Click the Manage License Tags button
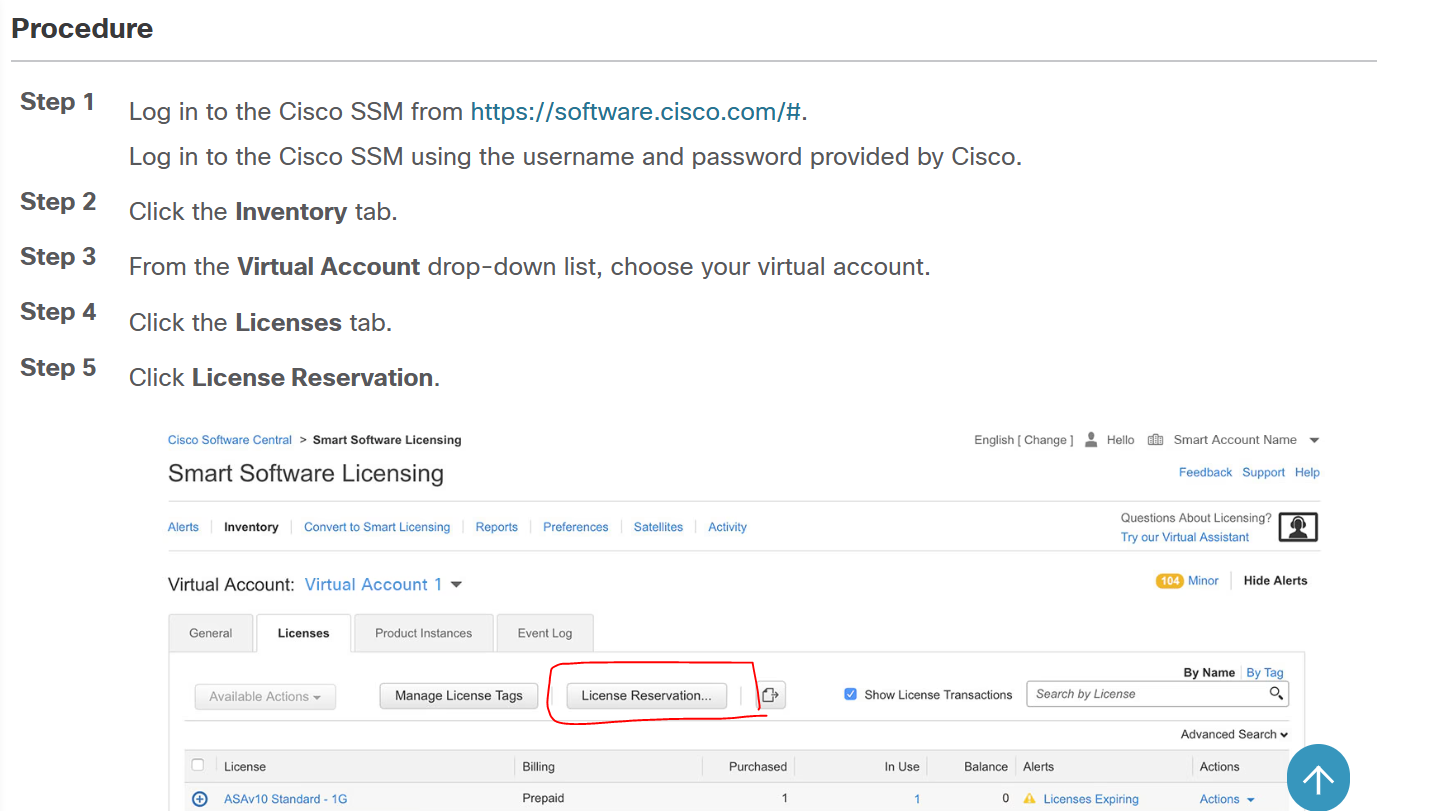This screenshot has width=1440, height=811. [459, 696]
